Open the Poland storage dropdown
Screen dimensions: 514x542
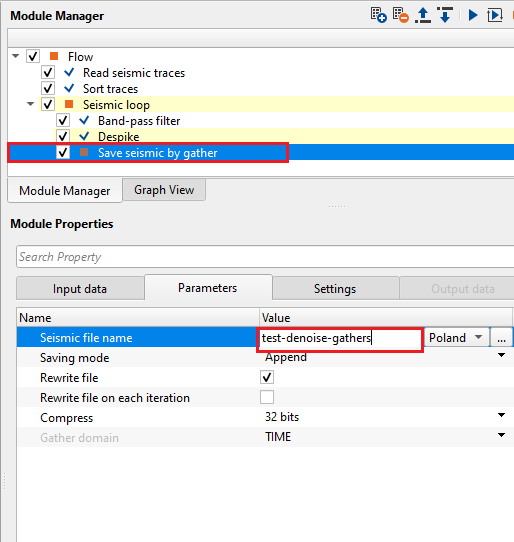click(456, 338)
